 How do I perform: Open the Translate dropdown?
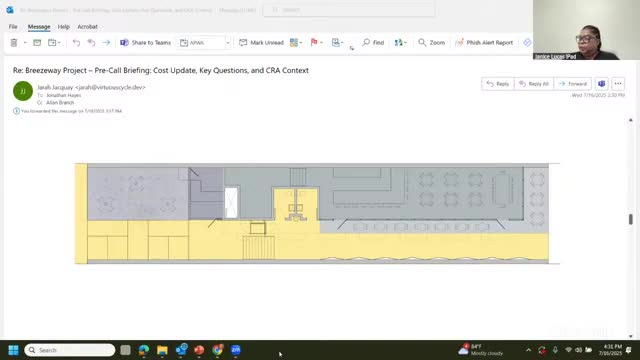pos(400,42)
